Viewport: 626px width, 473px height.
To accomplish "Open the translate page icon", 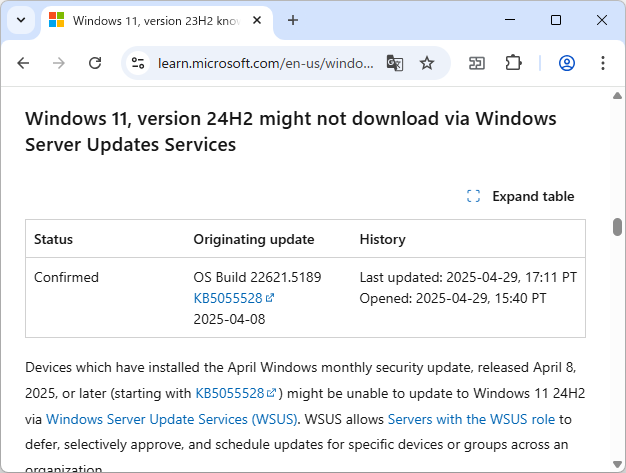I will click(395, 63).
